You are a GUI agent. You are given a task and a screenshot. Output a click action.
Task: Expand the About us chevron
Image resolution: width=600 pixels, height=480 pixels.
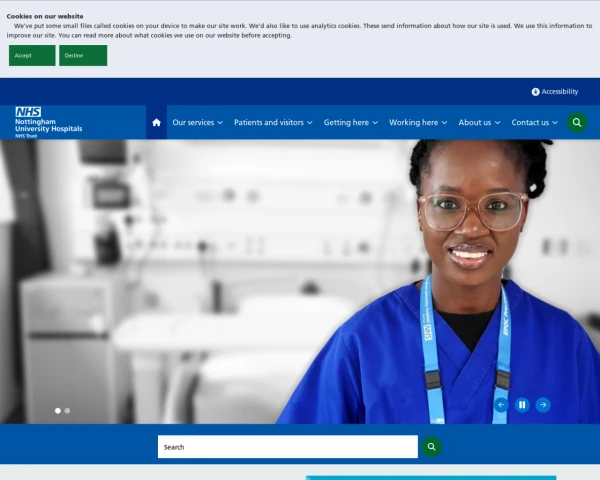tap(497, 123)
